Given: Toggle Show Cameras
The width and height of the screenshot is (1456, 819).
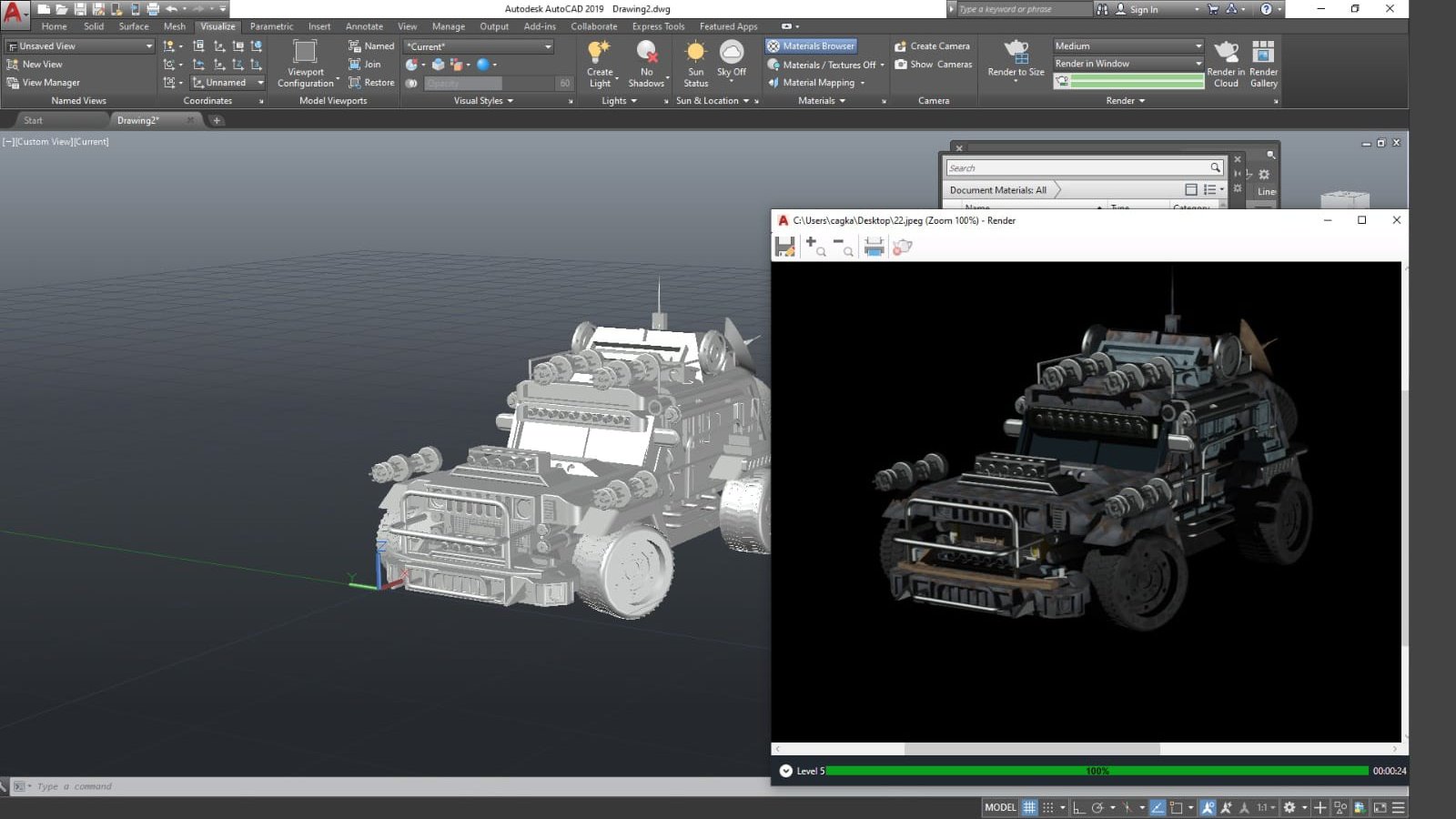Looking at the screenshot, I should [933, 65].
